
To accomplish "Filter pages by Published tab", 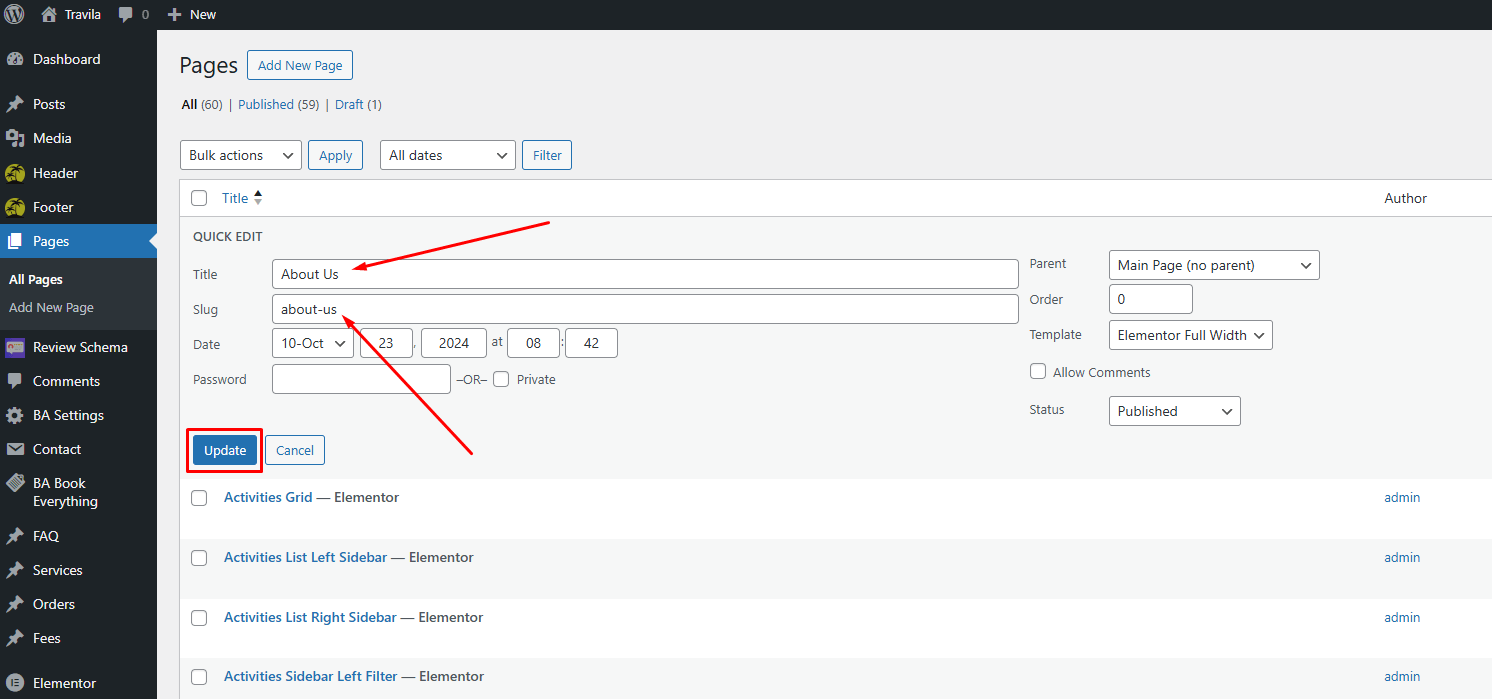I will [266, 104].
